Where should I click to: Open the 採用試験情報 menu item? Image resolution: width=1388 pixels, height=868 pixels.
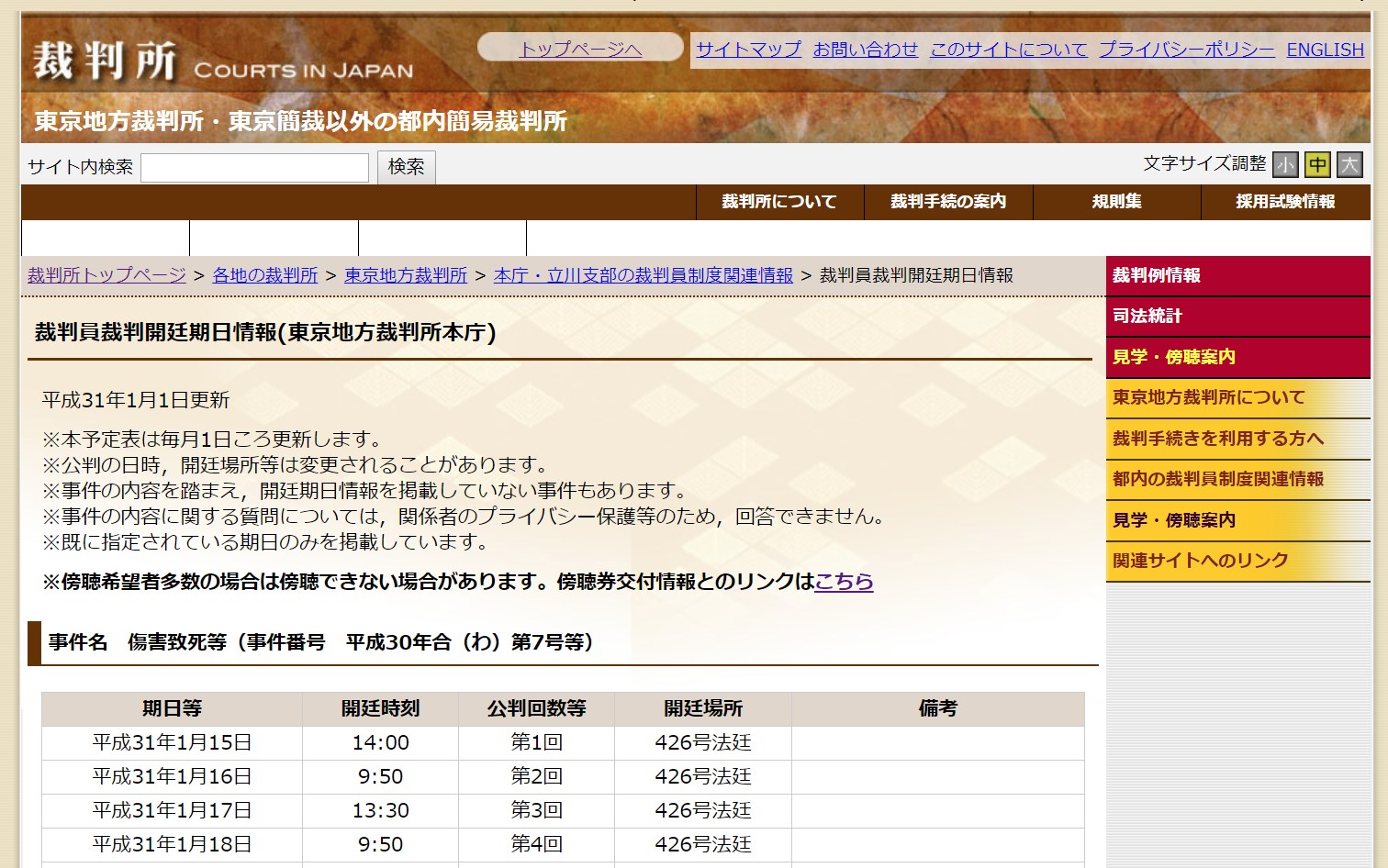1285,202
